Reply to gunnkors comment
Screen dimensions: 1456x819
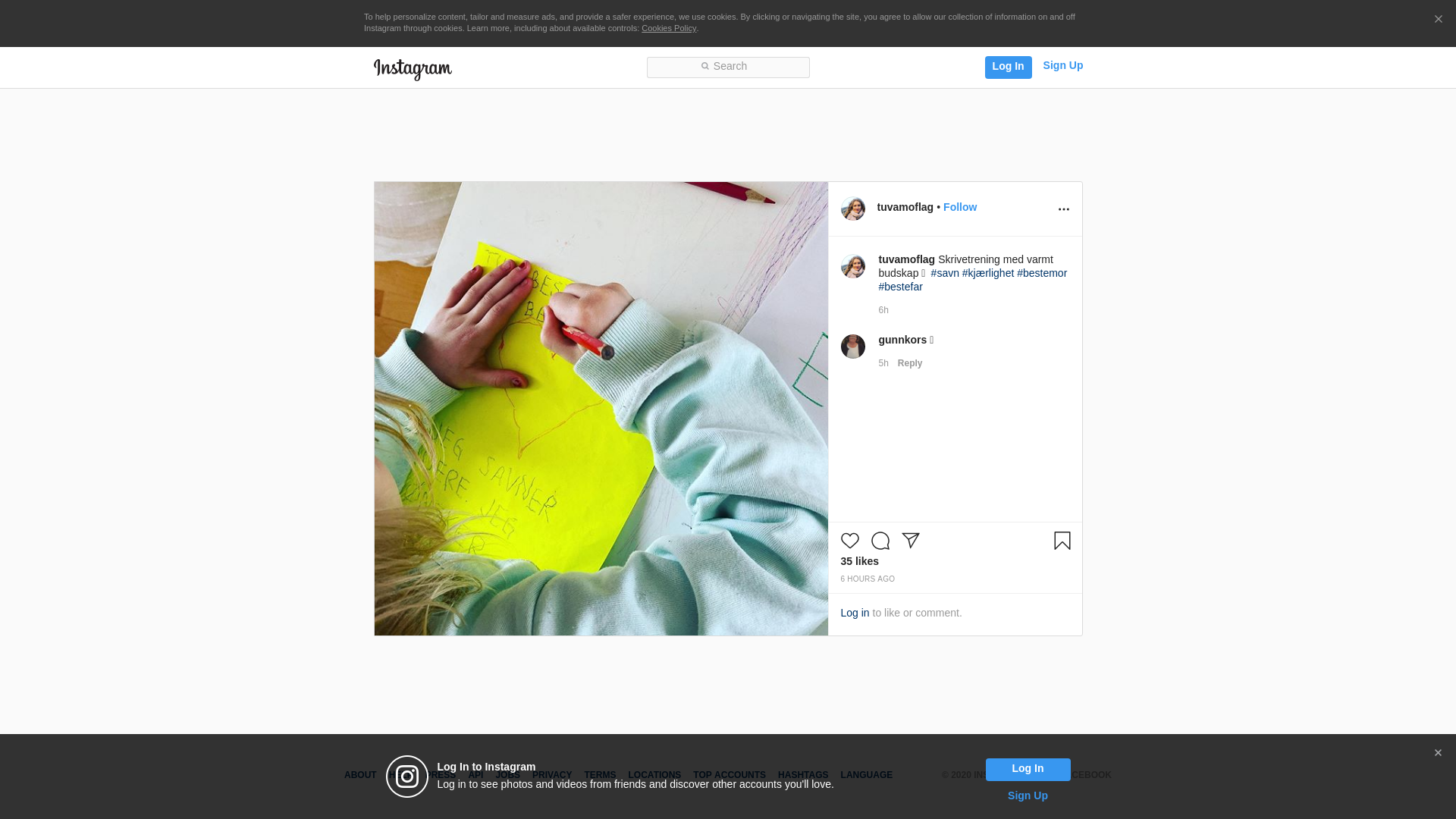[x=909, y=363]
